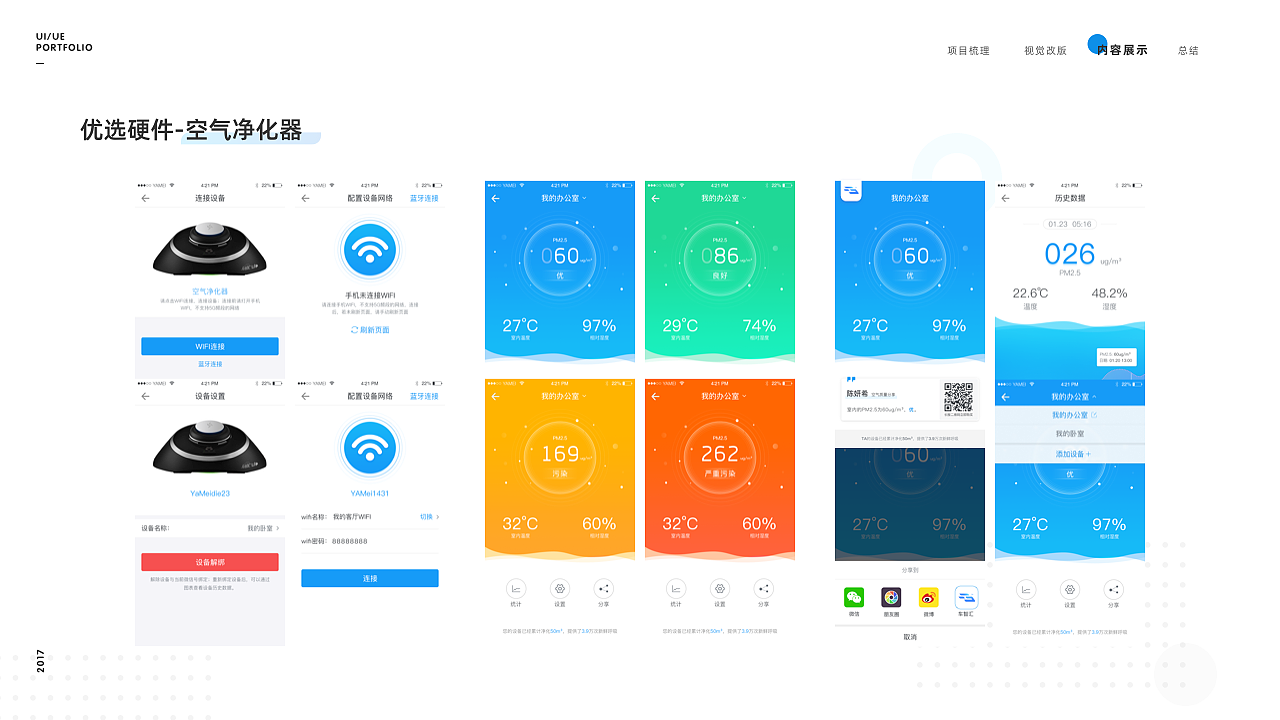The width and height of the screenshot is (1280, 720).
Task: Tap 严重污染 status on orange screen
Action: [720, 473]
